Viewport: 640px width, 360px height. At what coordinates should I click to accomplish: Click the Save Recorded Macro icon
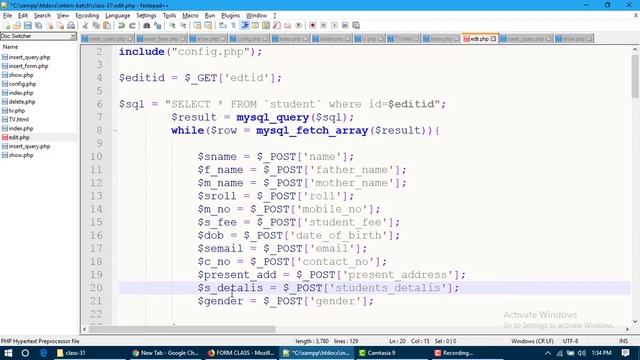click(x=356, y=26)
